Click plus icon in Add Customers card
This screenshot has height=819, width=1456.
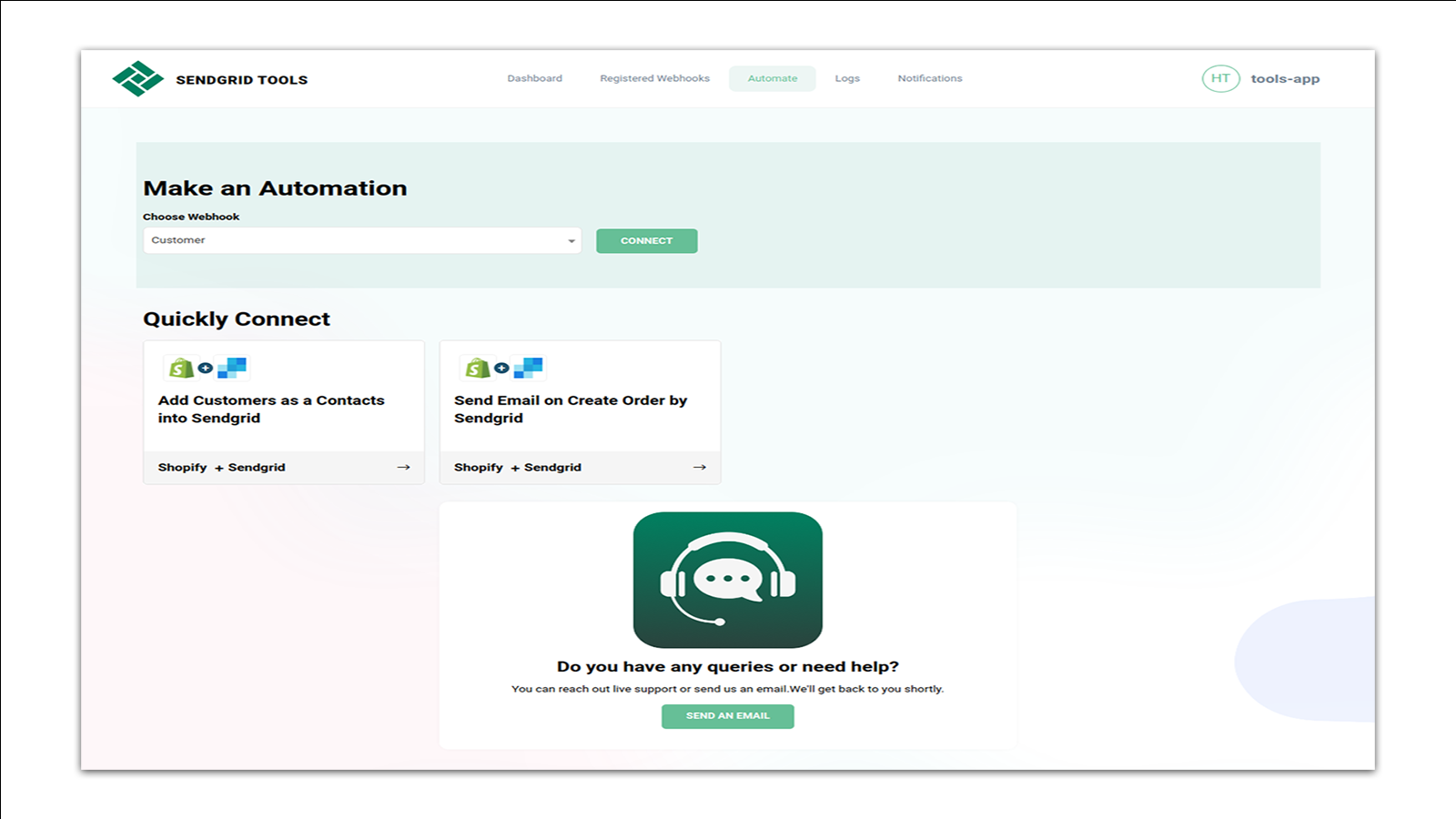[x=206, y=369]
